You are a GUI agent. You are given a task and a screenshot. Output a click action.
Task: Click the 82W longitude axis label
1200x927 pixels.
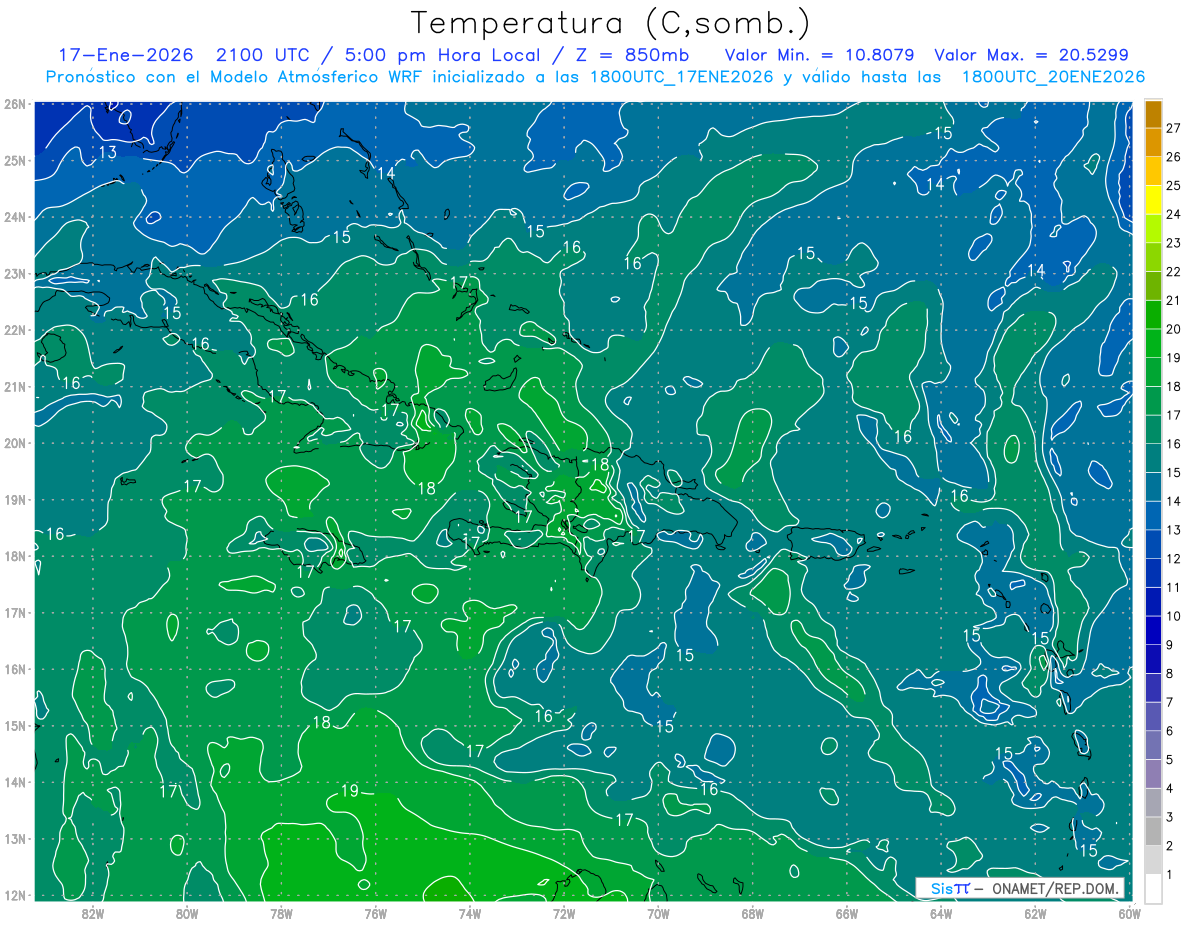click(93, 913)
